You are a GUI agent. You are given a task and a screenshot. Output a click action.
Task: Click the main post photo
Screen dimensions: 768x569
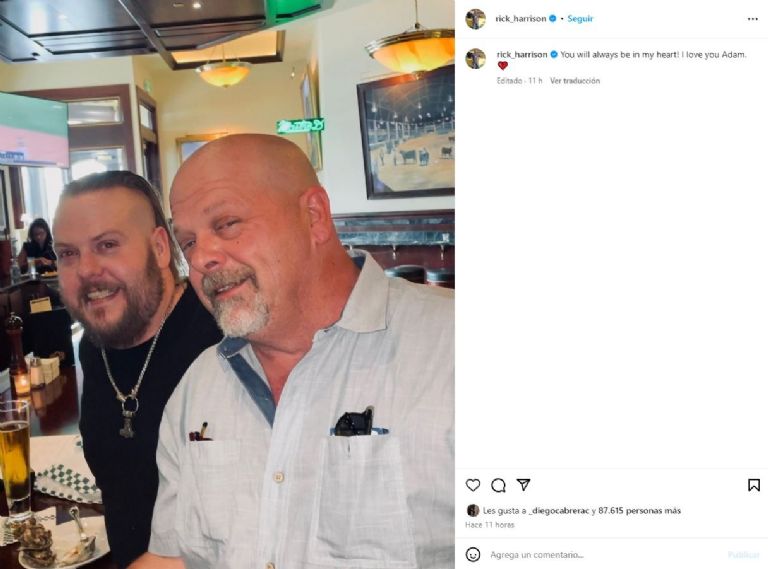pos(227,284)
